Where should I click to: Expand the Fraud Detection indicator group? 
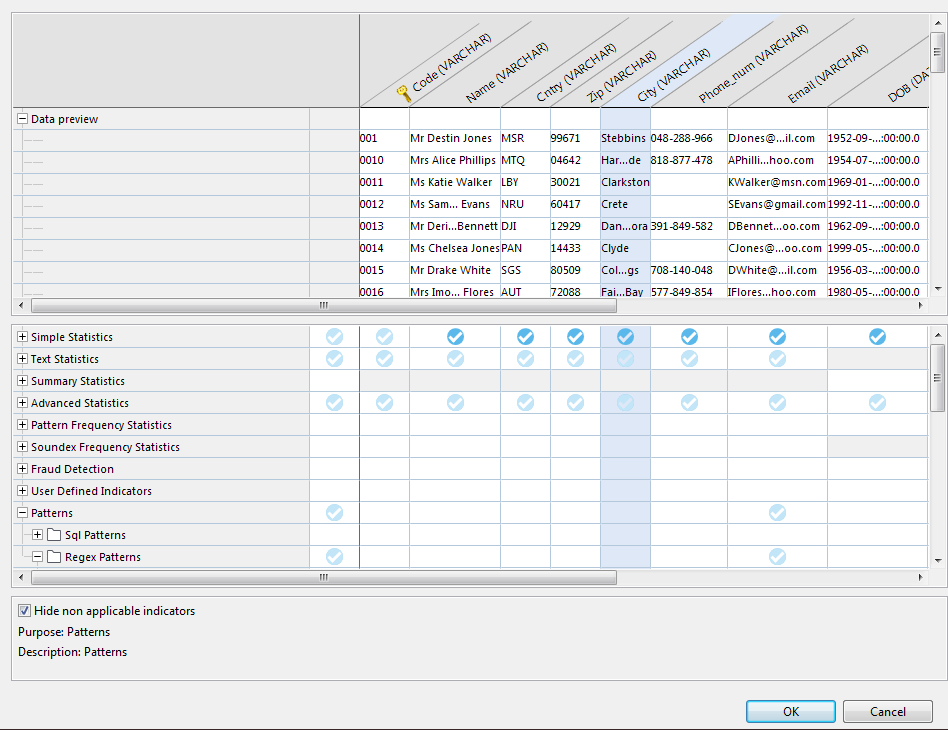22,469
